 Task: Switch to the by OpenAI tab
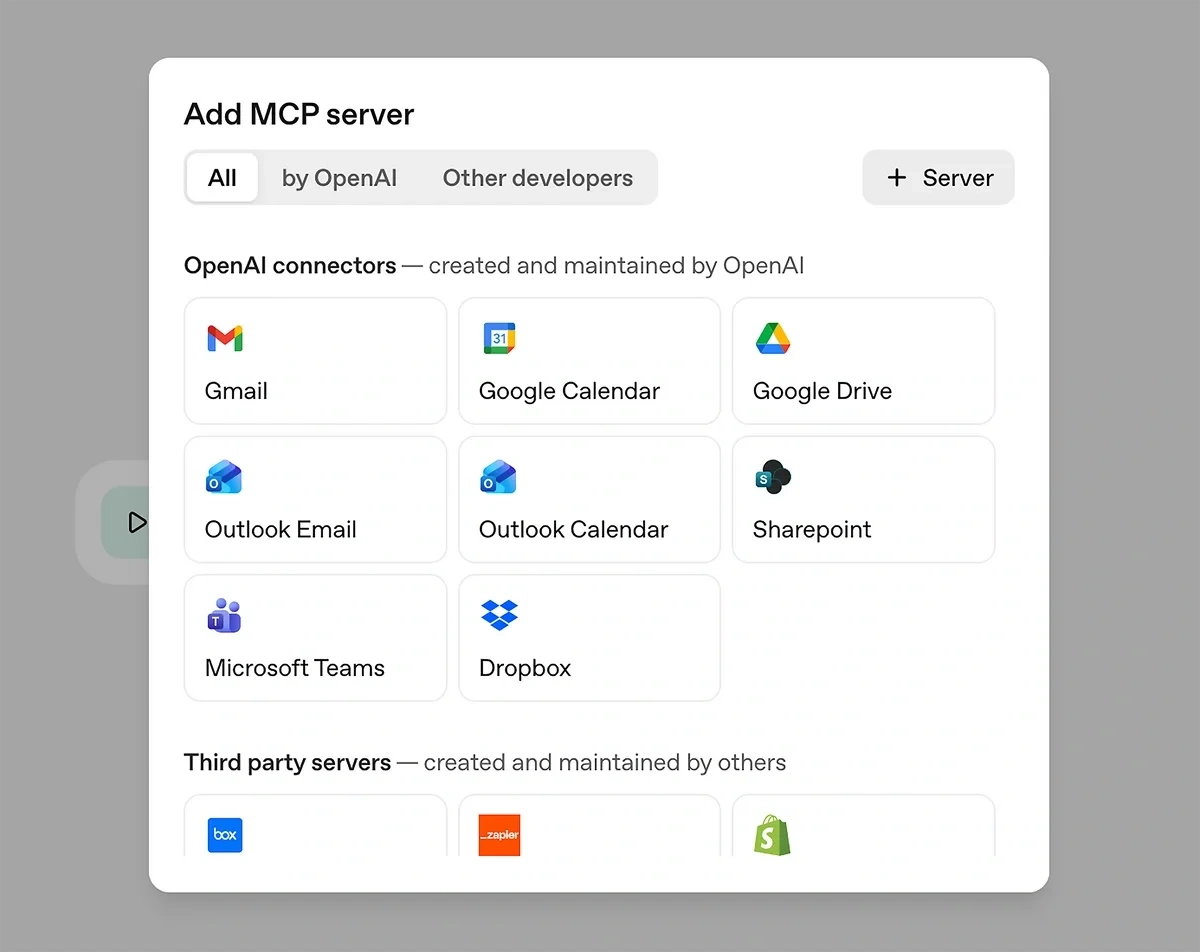(x=339, y=177)
